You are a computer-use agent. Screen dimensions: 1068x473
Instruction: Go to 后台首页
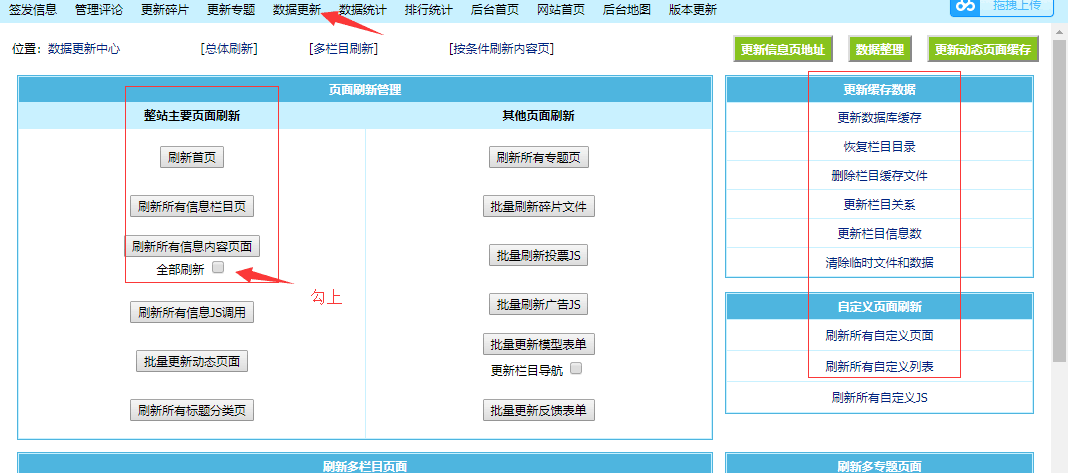tap(494, 10)
